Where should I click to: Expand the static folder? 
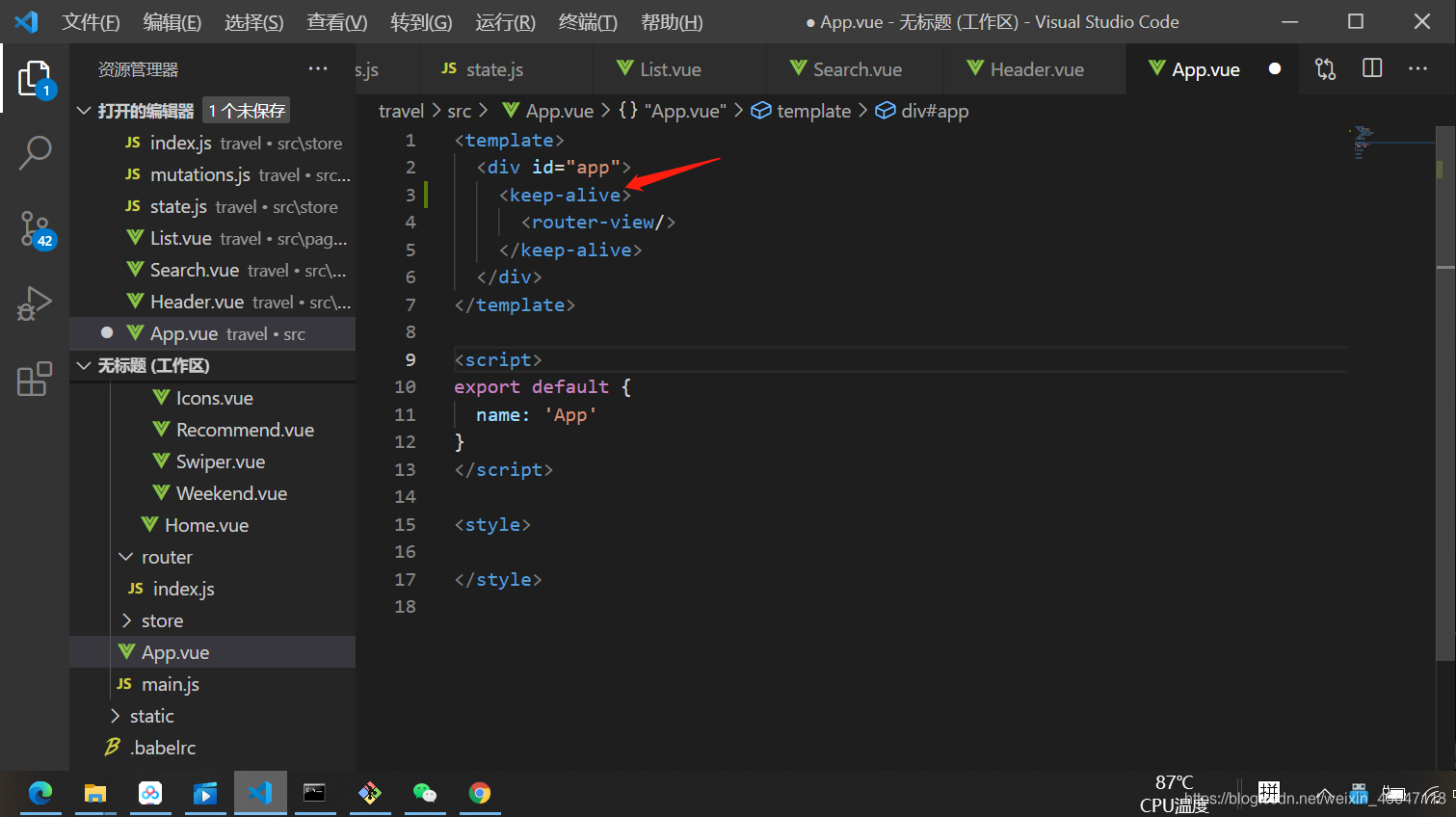click(x=116, y=716)
